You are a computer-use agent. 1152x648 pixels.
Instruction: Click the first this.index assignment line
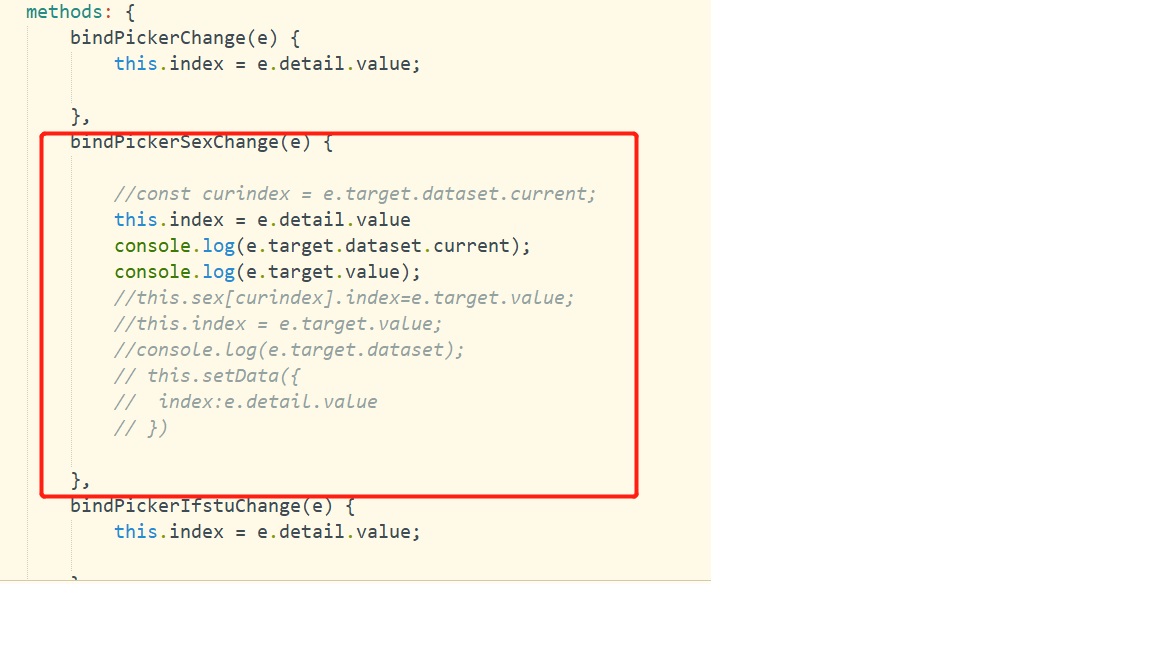tap(267, 64)
